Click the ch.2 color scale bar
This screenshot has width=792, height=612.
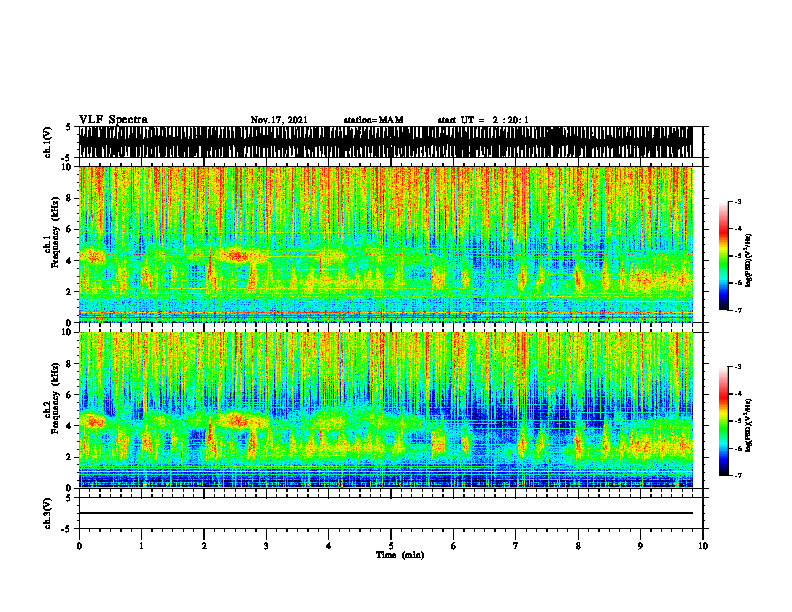pyautogui.click(x=724, y=421)
